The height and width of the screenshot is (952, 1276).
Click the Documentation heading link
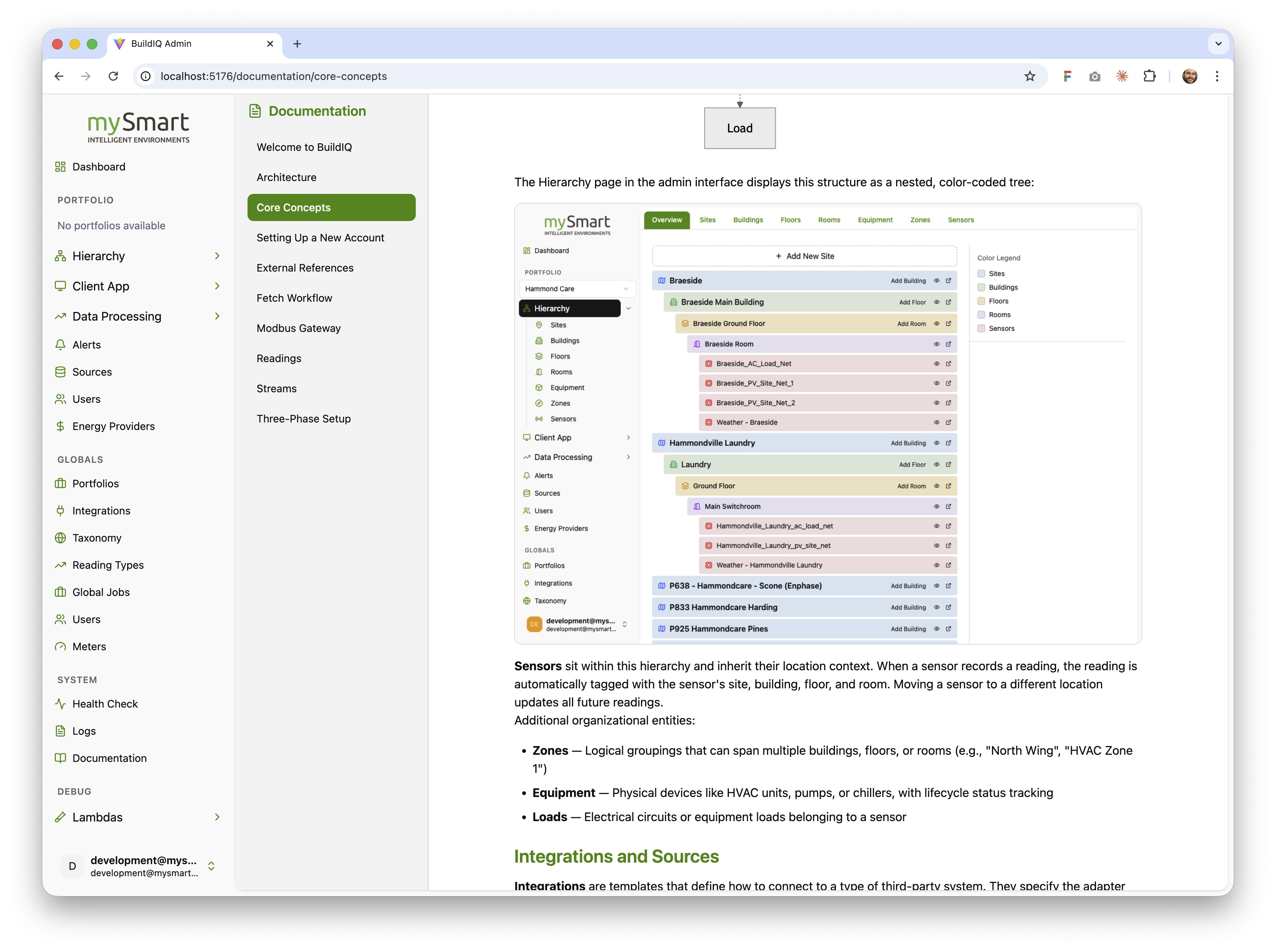307,111
